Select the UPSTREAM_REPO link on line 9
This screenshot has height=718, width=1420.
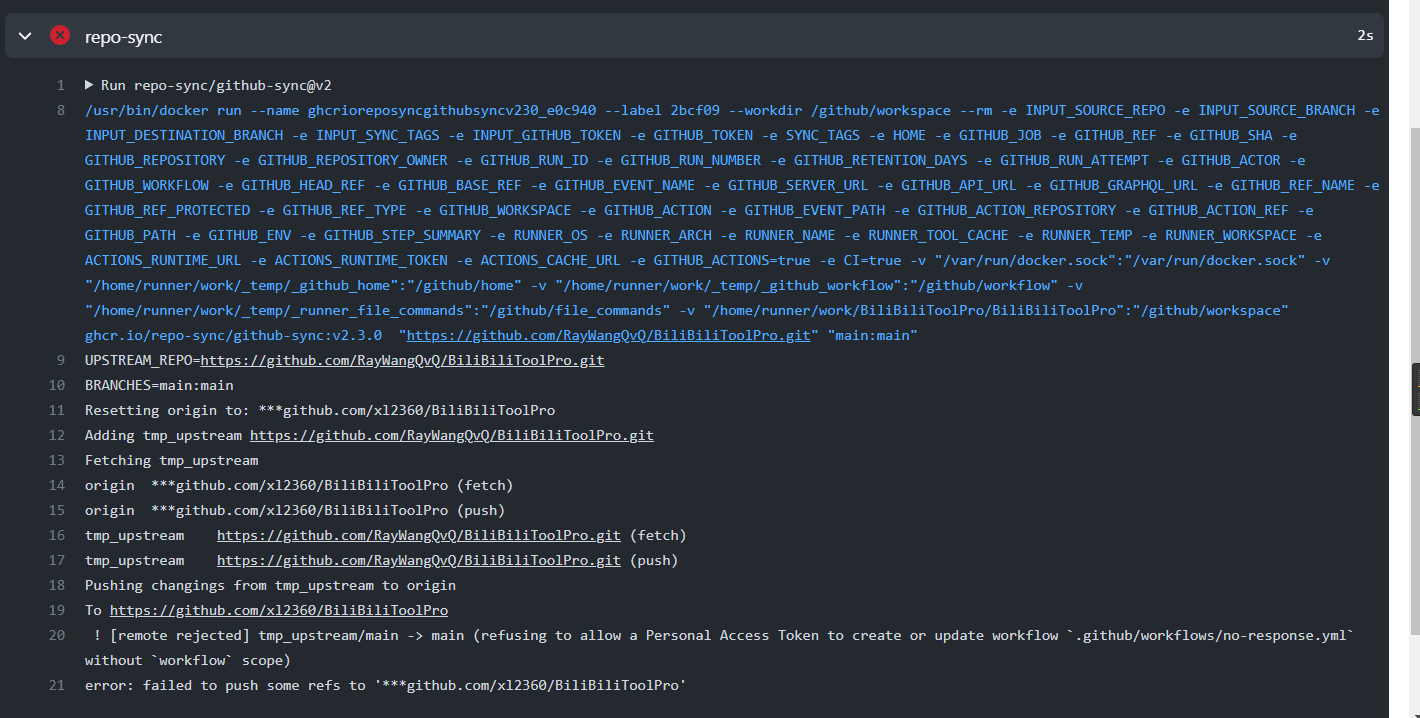point(400,360)
